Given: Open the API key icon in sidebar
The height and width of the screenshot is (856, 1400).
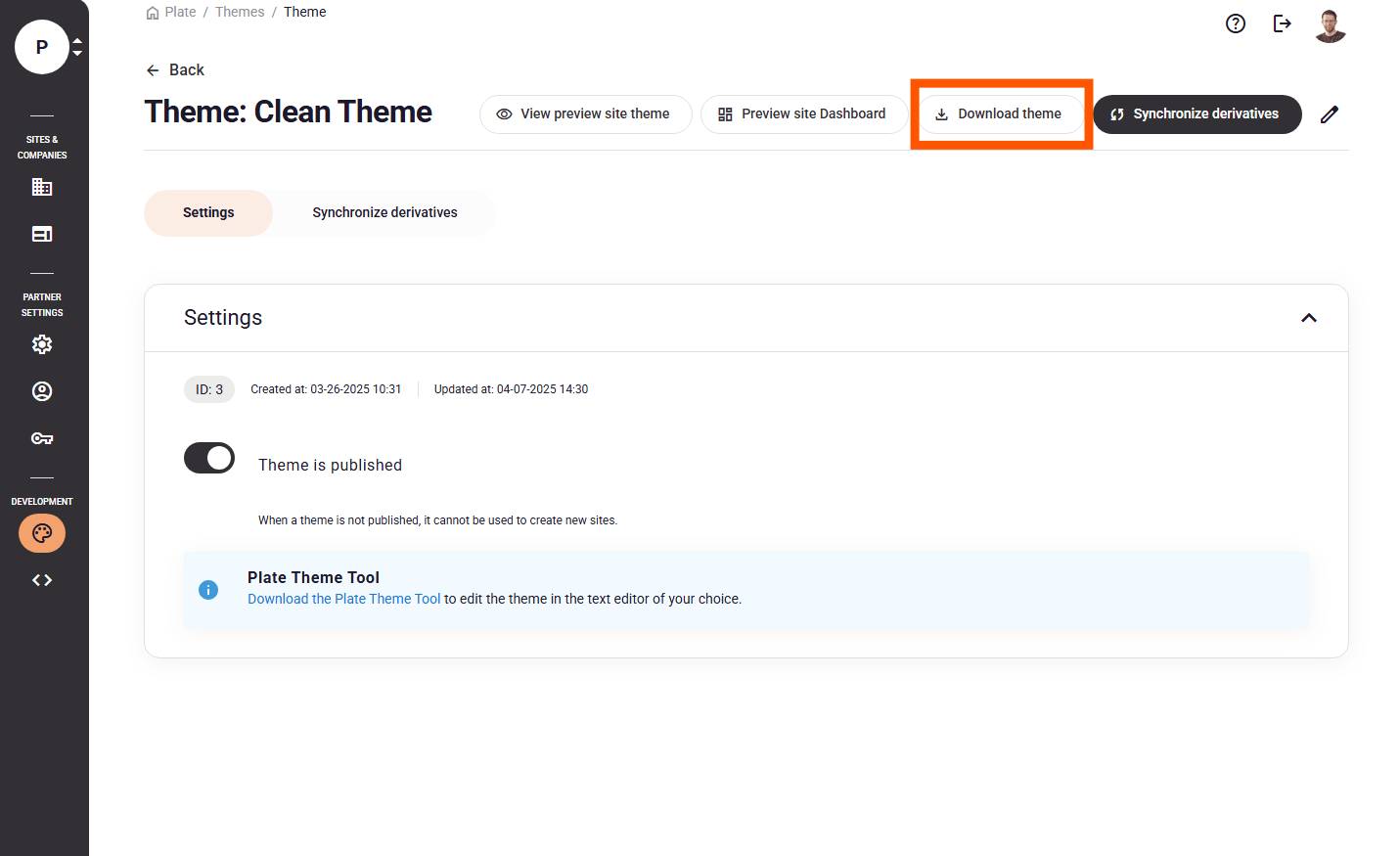Looking at the screenshot, I should [42, 438].
